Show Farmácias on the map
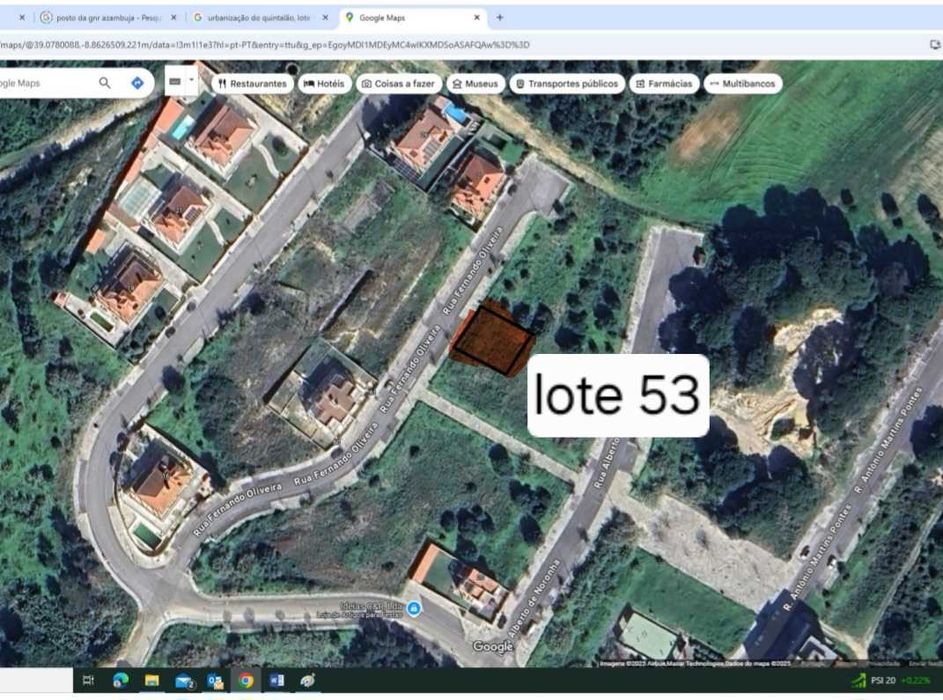 [665, 84]
